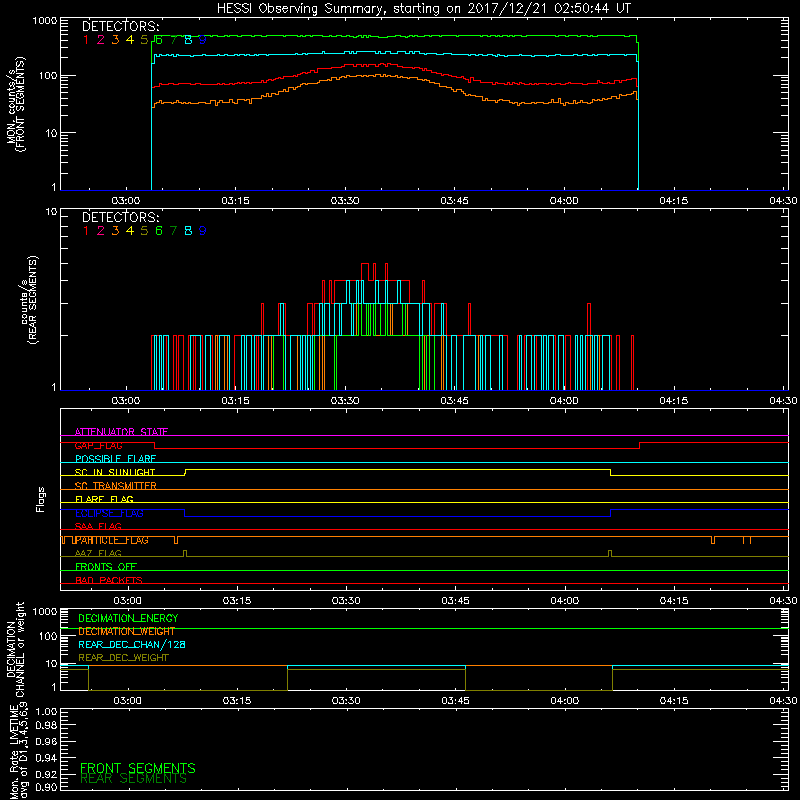Click the FLARE_FLAG label

pyautogui.click(x=104, y=499)
